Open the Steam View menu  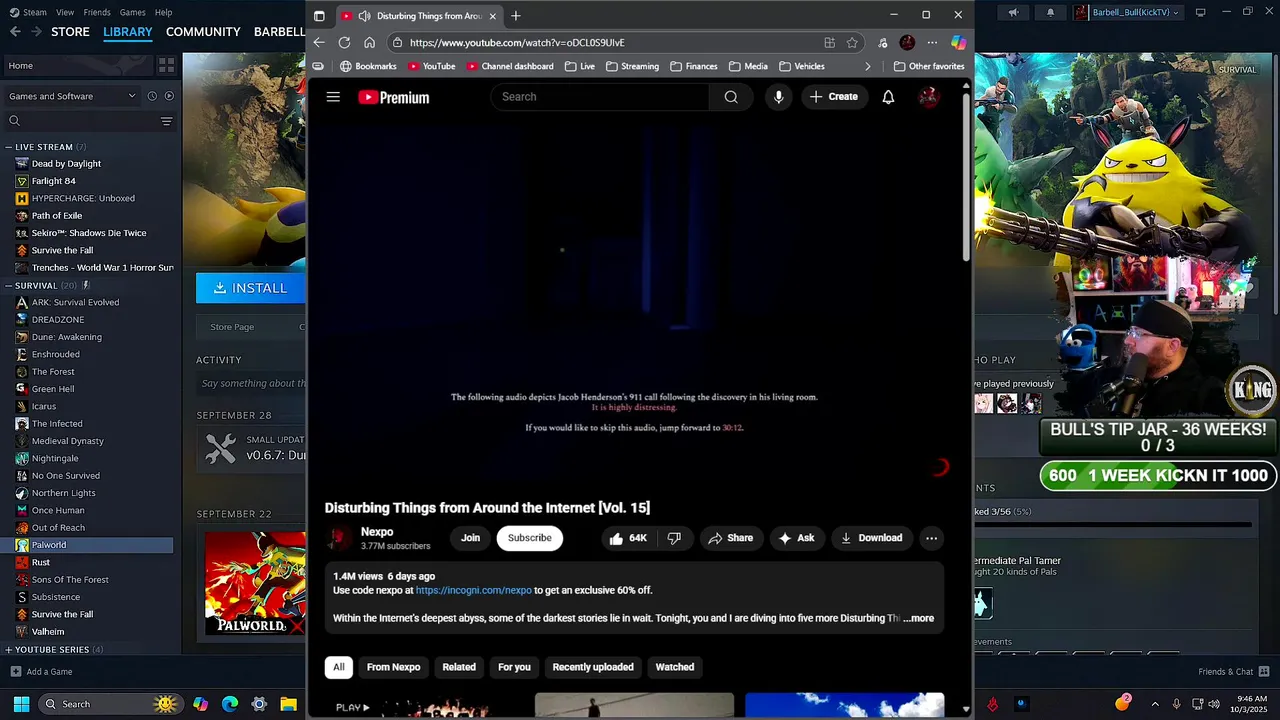[65, 12]
